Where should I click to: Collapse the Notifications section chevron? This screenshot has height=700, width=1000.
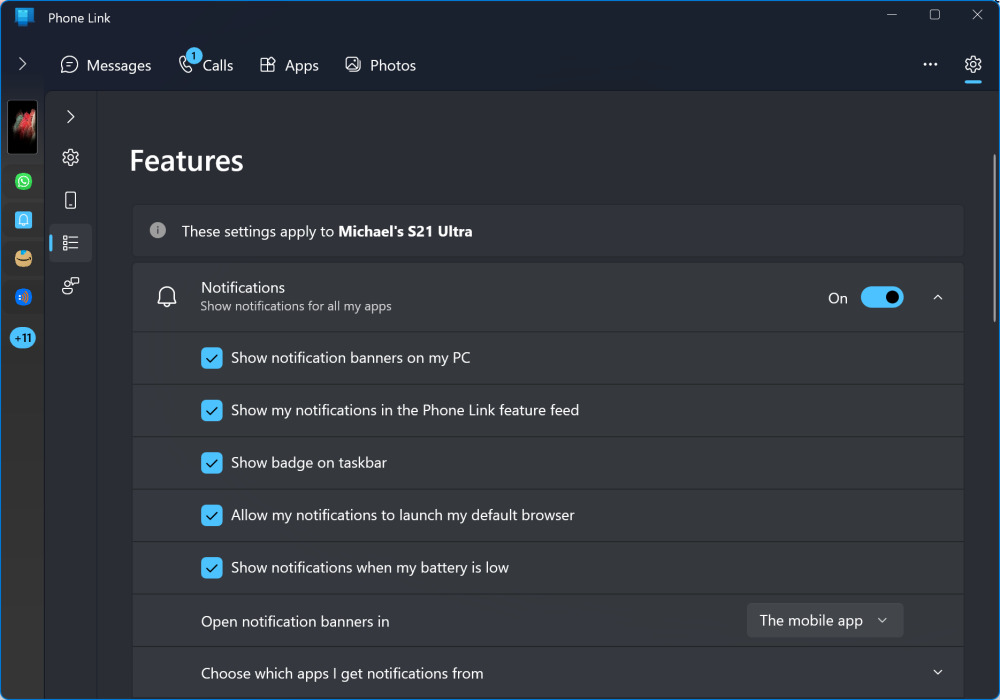pos(937,297)
